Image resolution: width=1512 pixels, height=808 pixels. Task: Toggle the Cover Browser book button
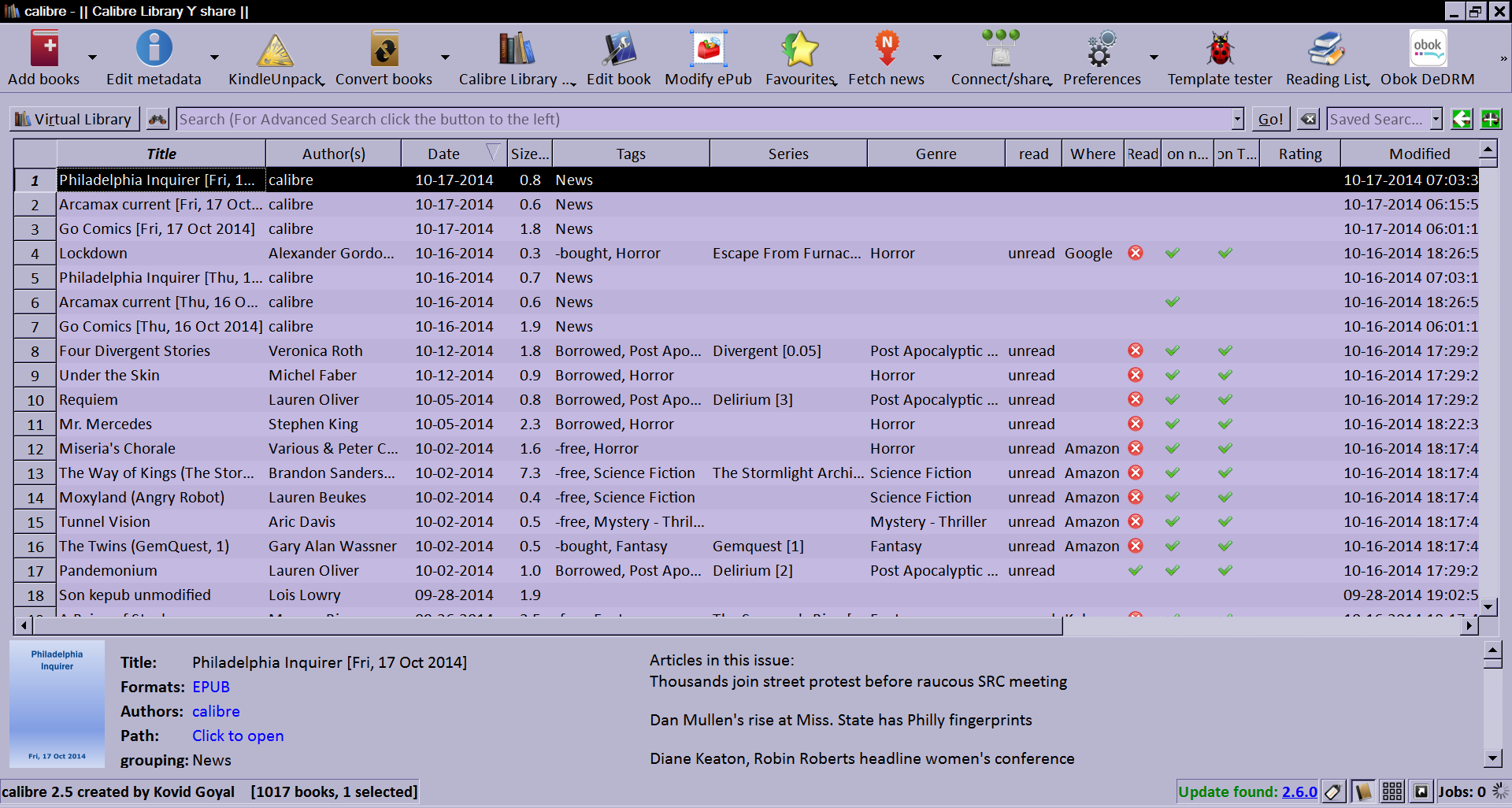[1363, 791]
